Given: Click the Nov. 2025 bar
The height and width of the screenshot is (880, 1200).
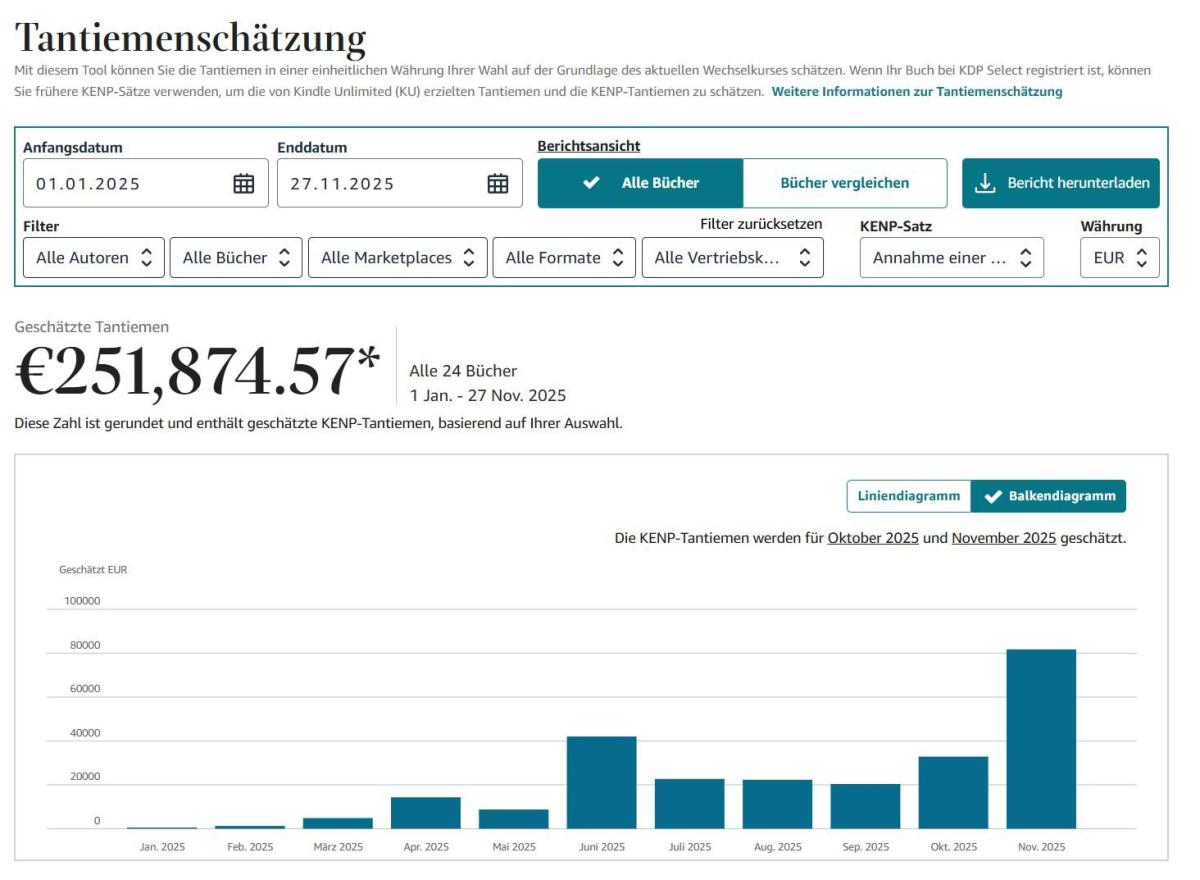Looking at the screenshot, I should point(1041,739).
